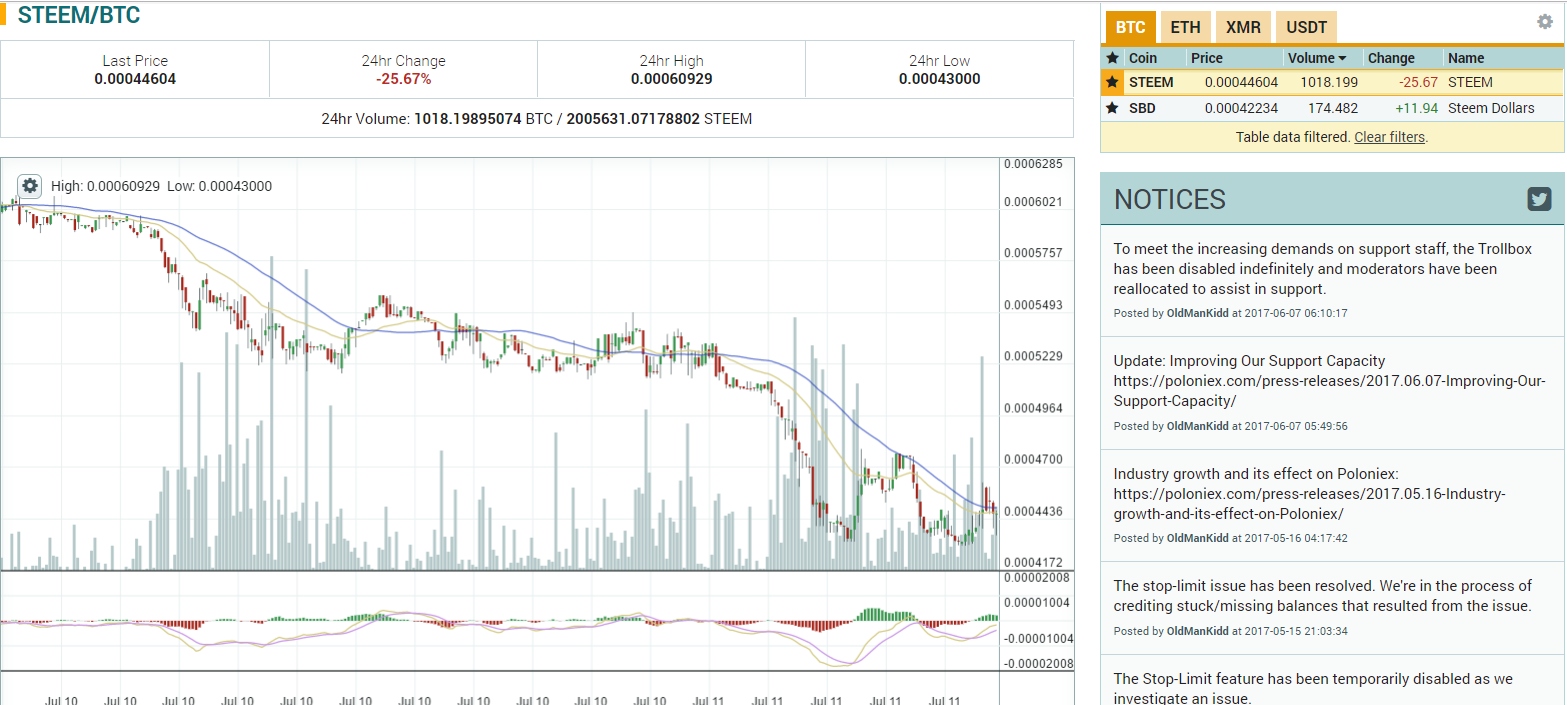This screenshot has width=1567, height=705.
Task: Click stop-limit issue resolved notice
Action: (1322, 596)
